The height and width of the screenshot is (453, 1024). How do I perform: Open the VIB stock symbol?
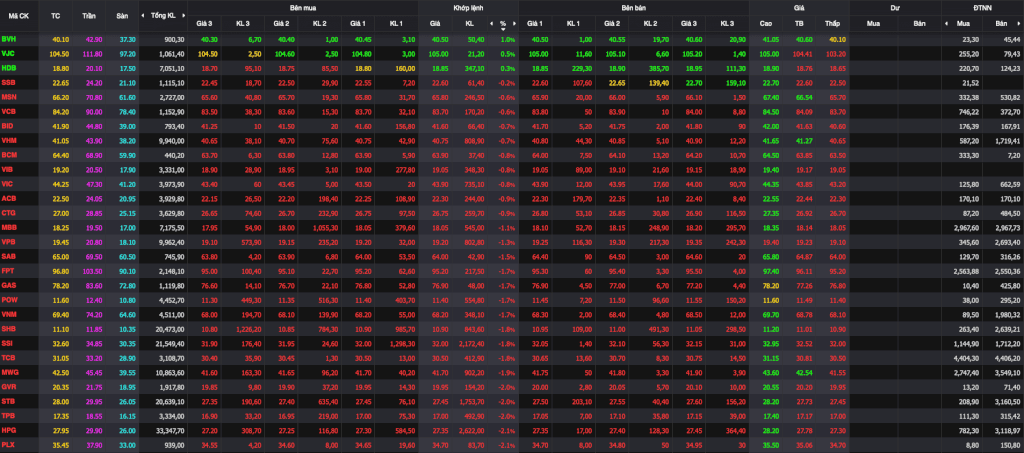click(x=8, y=168)
